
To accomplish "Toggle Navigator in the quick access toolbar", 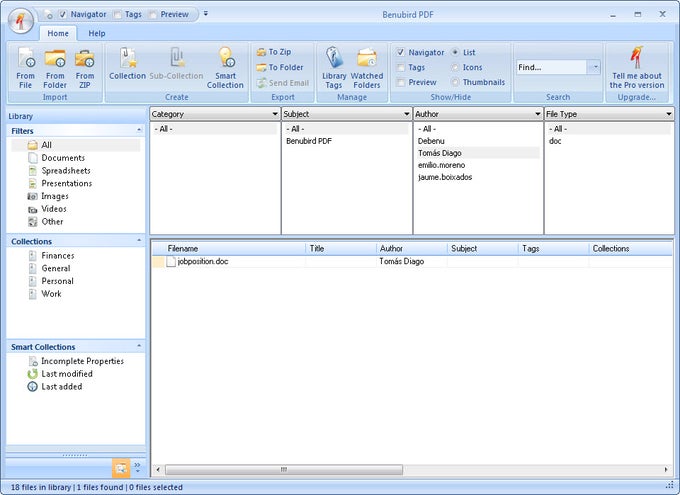I will pyautogui.click(x=63, y=14).
